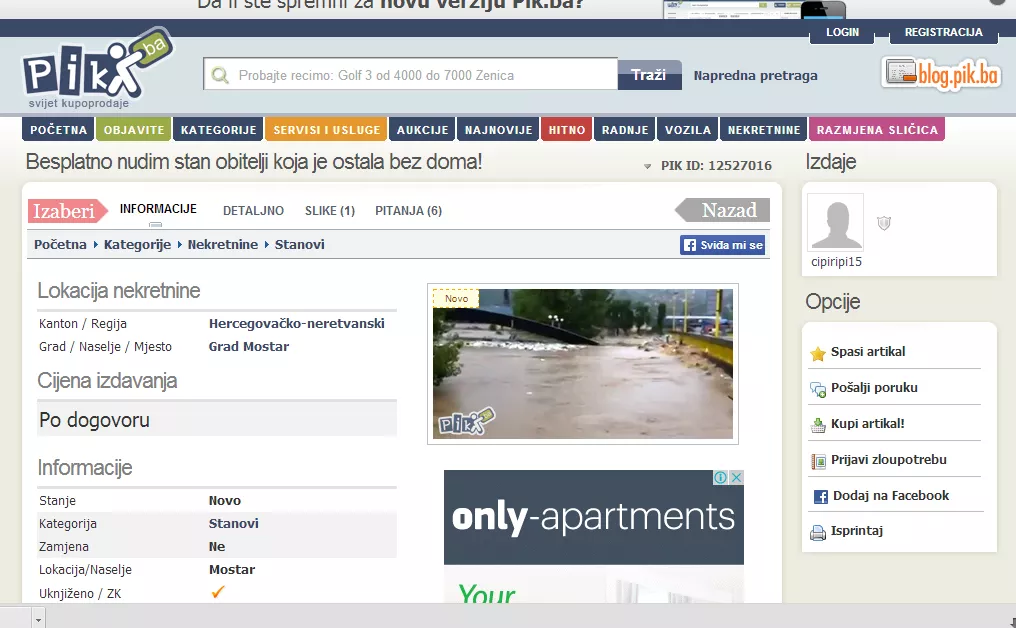Viewport: 1016px width, 628px height.
Task: Open the ad info icon on the only-apartments banner
Action: (x=720, y=478)
